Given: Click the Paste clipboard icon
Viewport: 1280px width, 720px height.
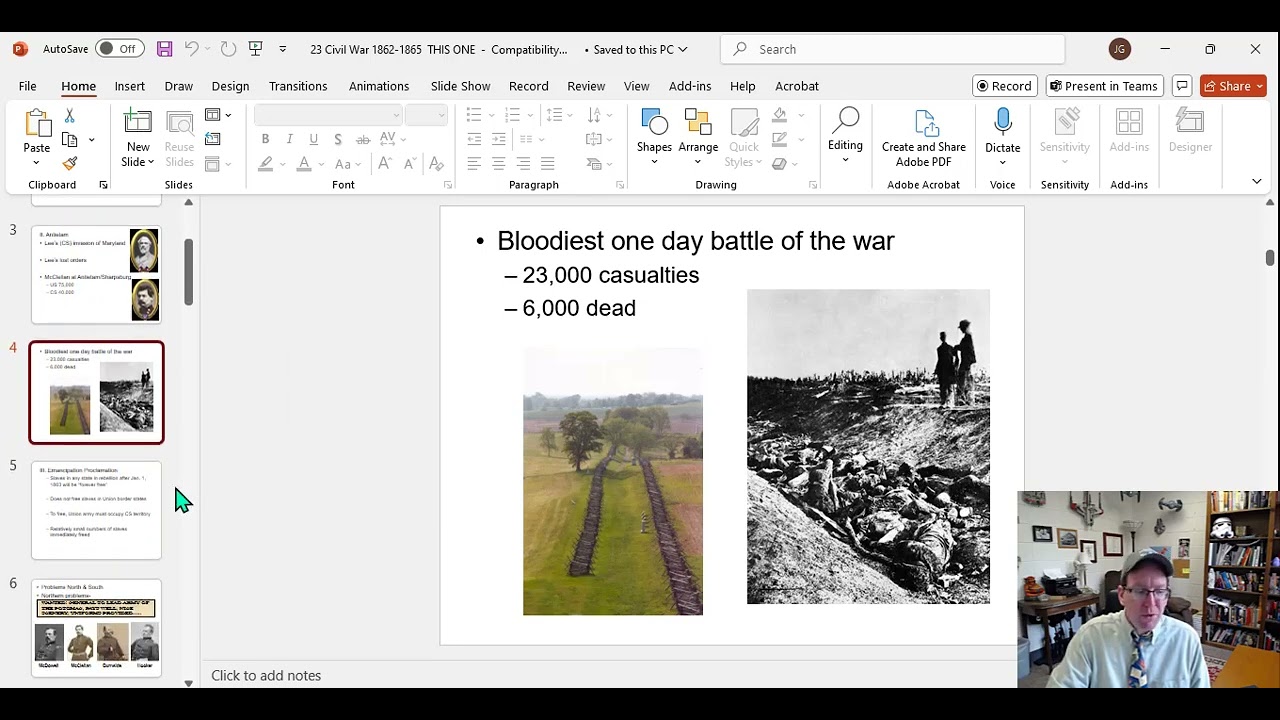Looking at the screenshot, I should (x=37, y=123).
